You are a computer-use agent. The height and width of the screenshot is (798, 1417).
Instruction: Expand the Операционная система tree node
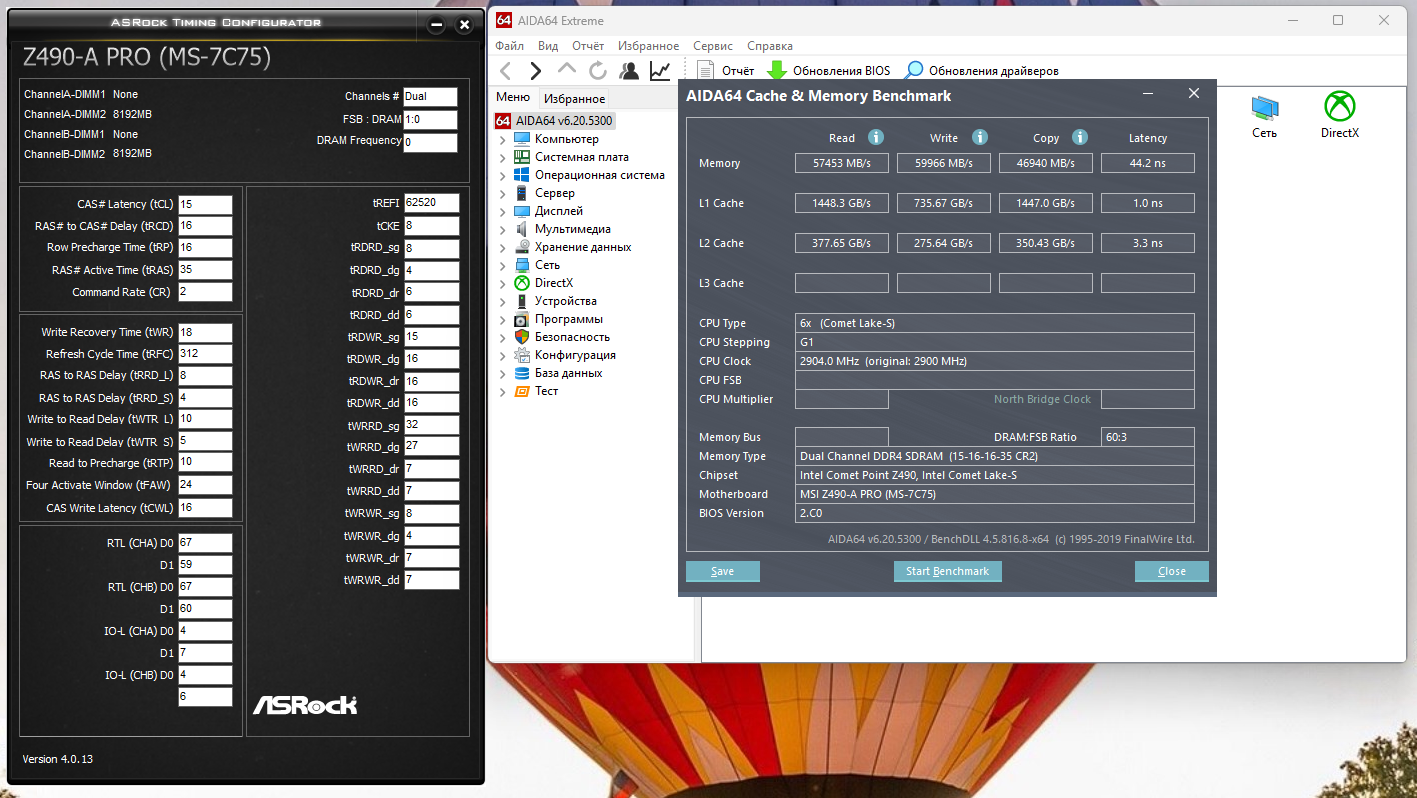[502, 175]
